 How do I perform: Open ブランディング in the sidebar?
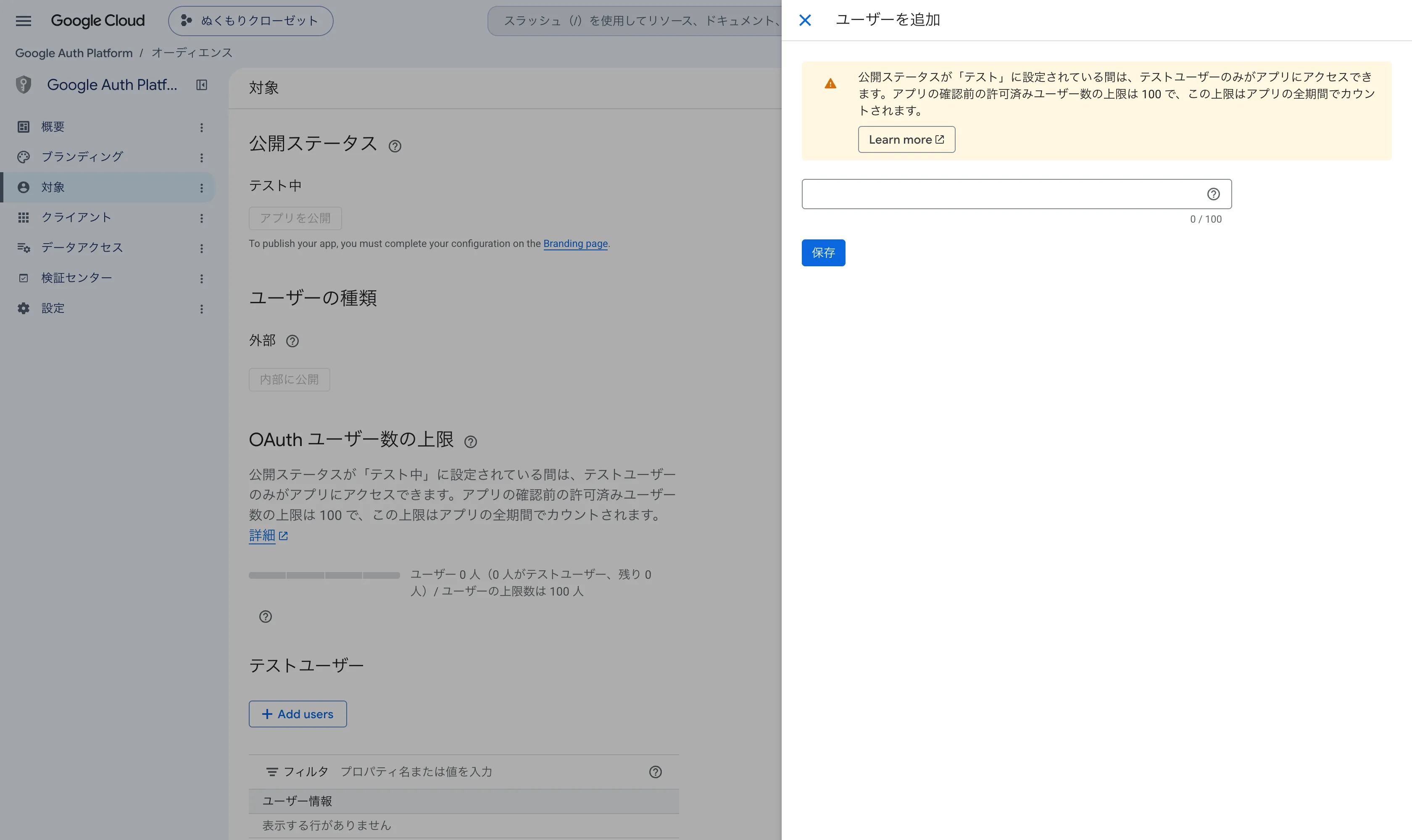coord(108,157)
